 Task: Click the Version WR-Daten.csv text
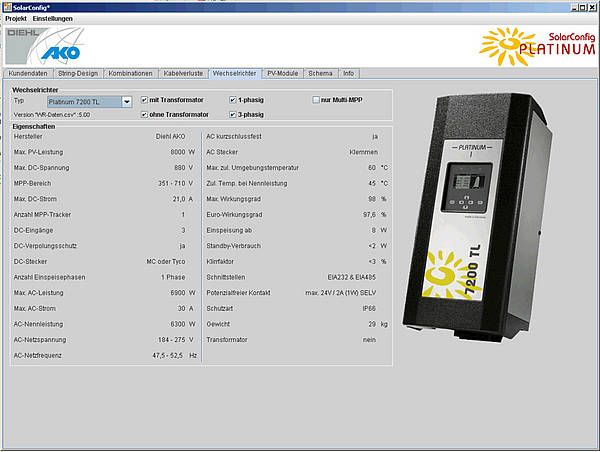[52, 115]
